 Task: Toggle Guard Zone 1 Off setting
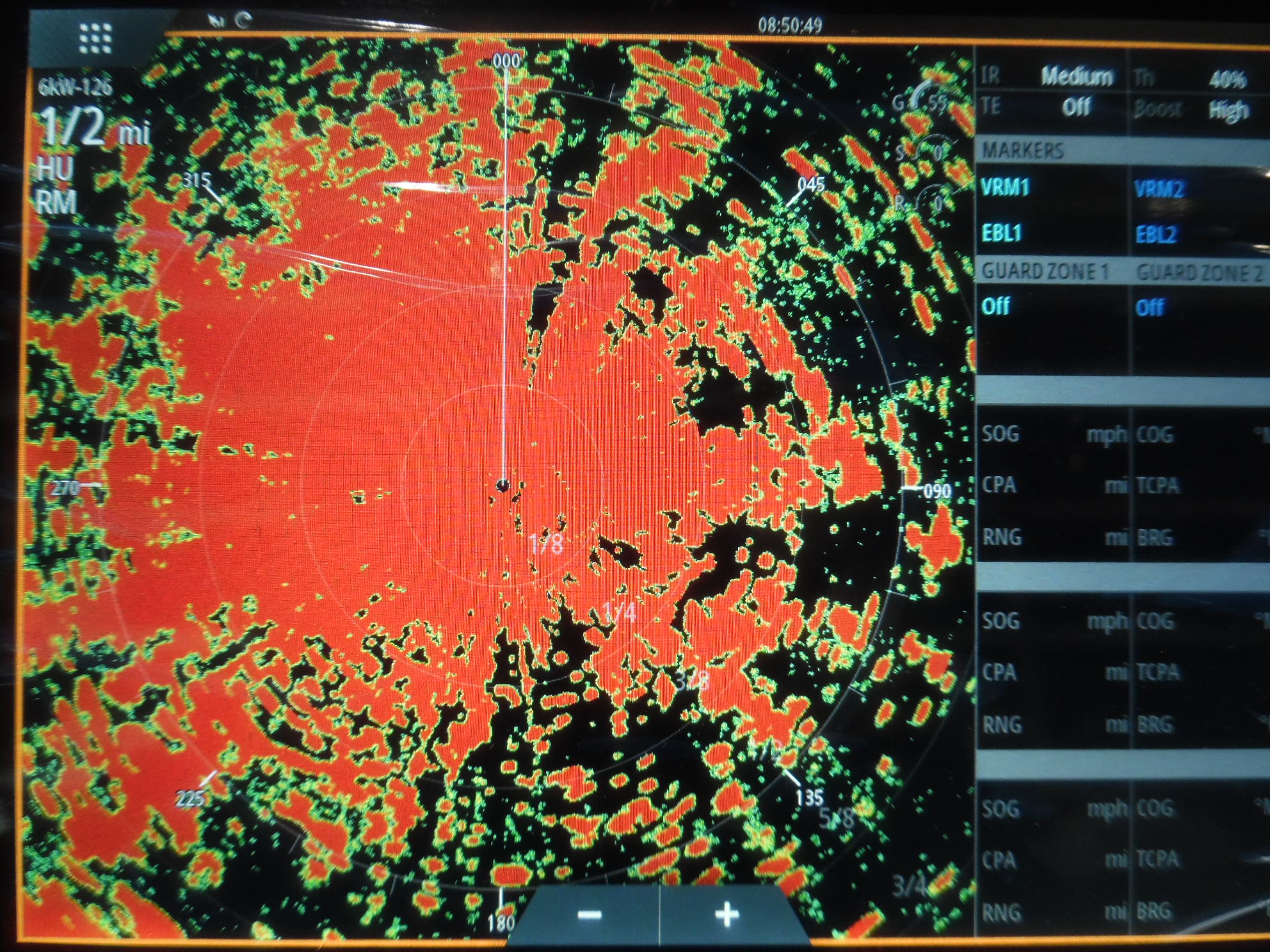point(995,306)
